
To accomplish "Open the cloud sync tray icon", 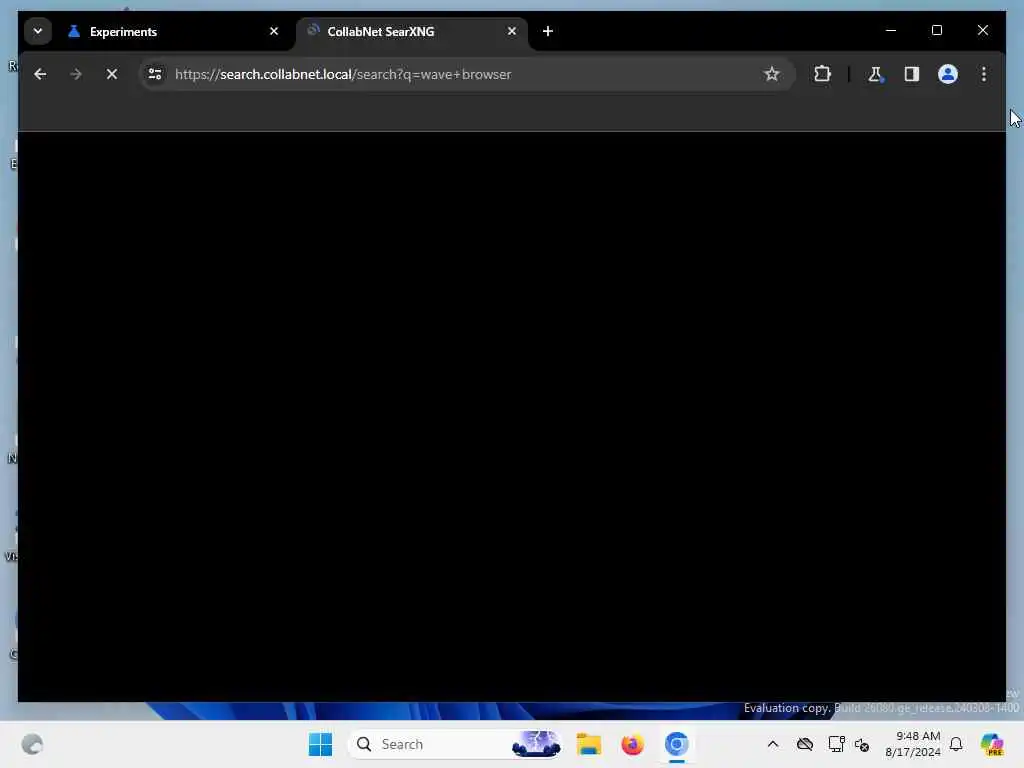I will (x=805, y=744).
